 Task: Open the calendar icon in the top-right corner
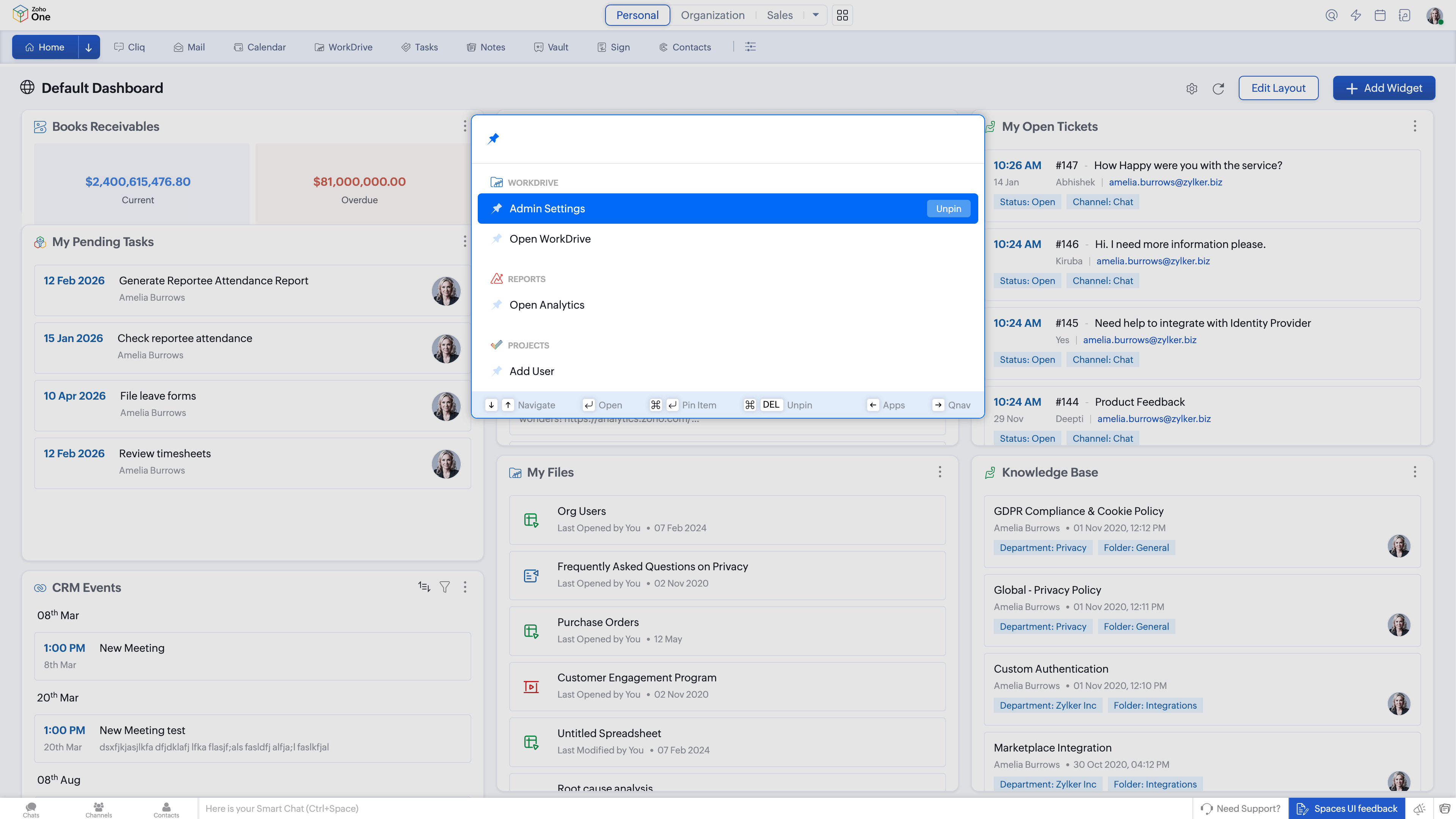[x=1380, y=15]
